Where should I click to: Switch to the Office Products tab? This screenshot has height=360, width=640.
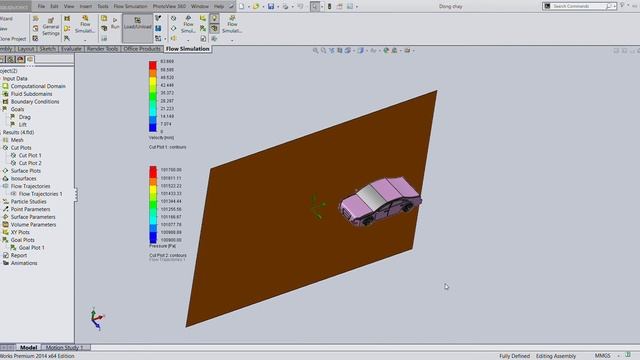[x=142, y=49]
